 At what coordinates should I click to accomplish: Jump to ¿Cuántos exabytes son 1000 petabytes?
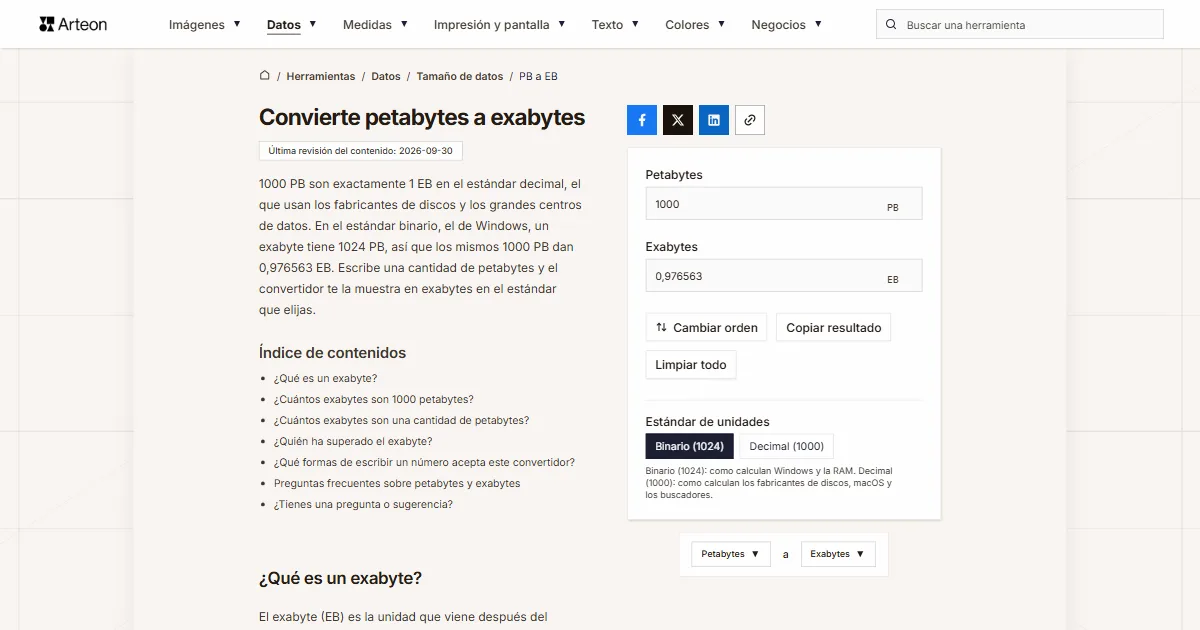pos(374,399)
